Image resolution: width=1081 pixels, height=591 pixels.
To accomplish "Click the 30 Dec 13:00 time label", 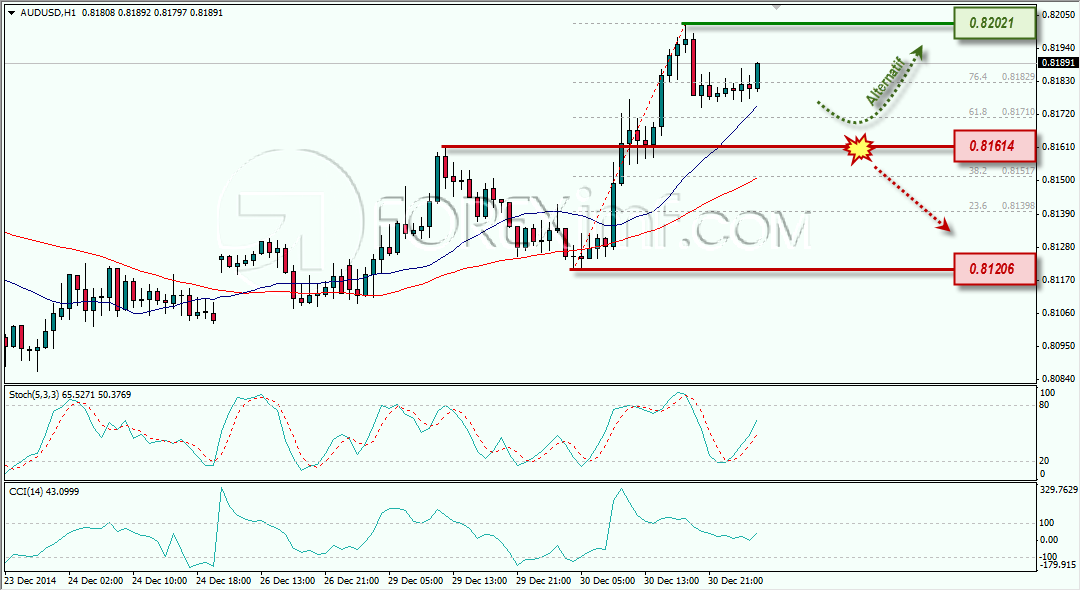I will click(x=672, y=581).
